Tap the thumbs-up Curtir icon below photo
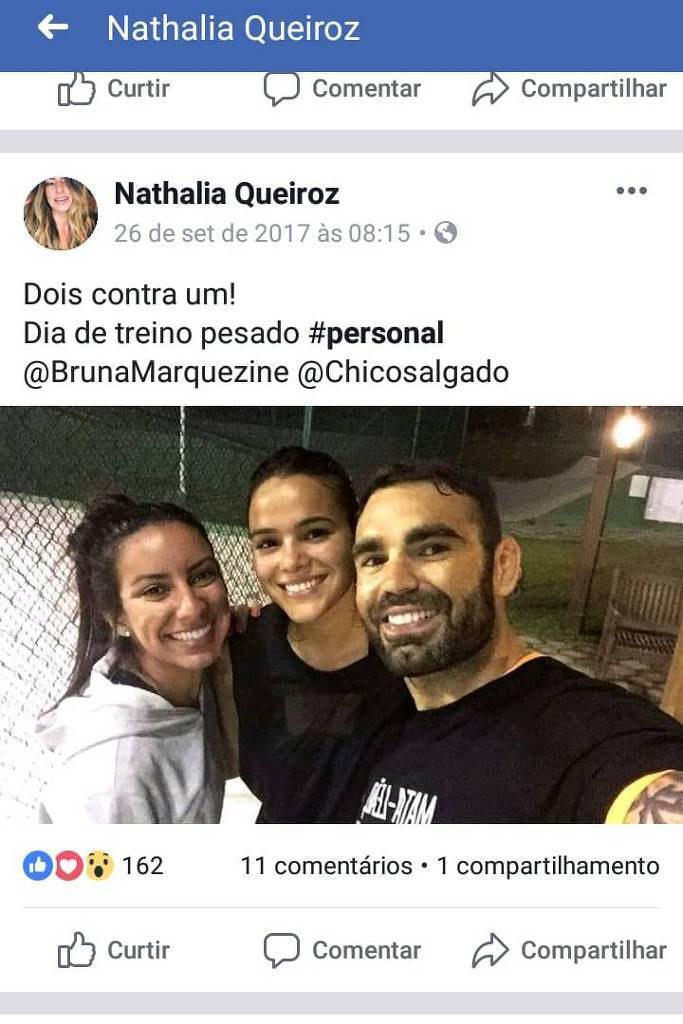Screen dimensions: 683x1024 76,950
